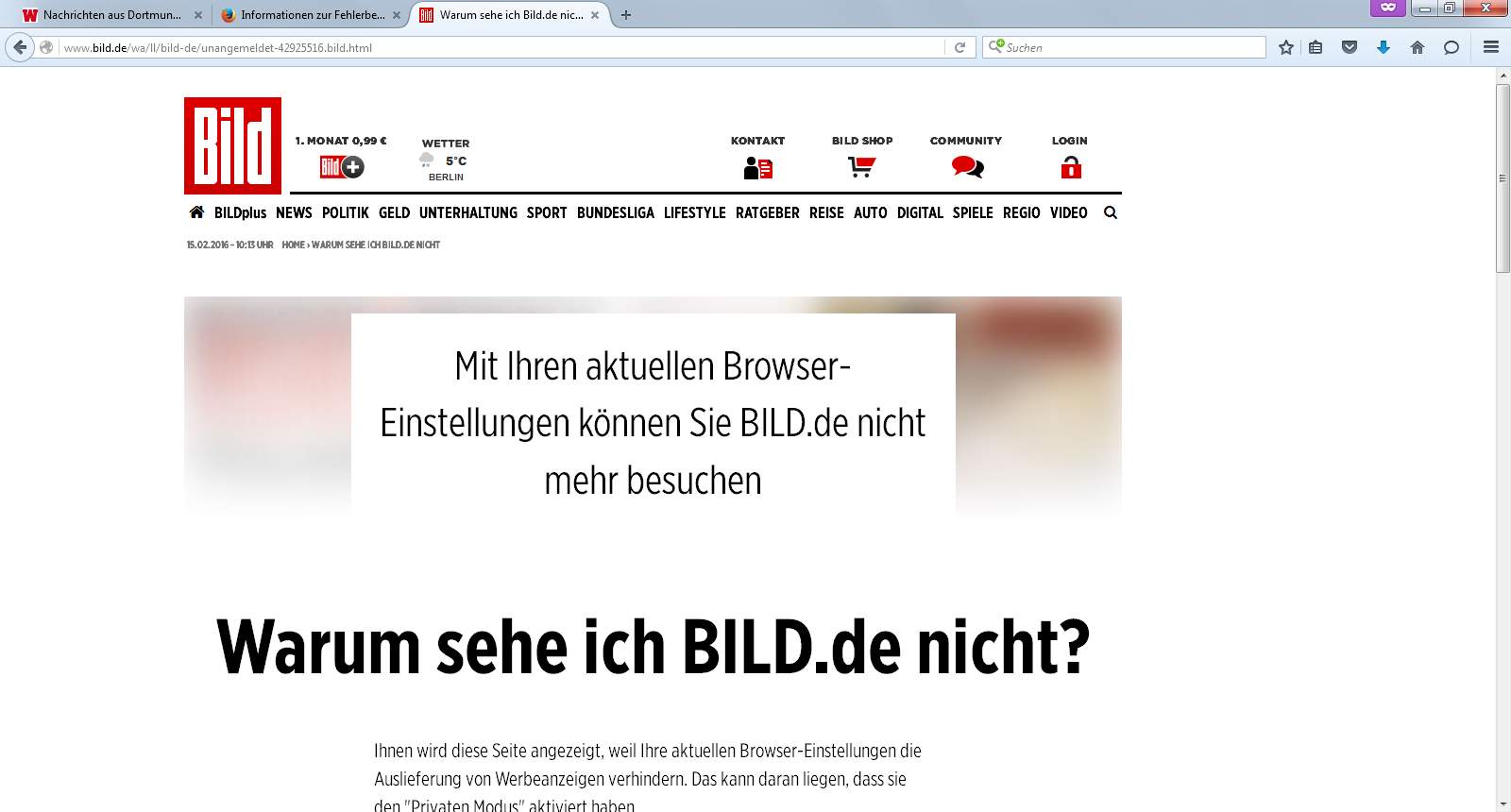The image size is (1511, 812).
Task: Open the site search magnifier icon
Action: 1111,212
